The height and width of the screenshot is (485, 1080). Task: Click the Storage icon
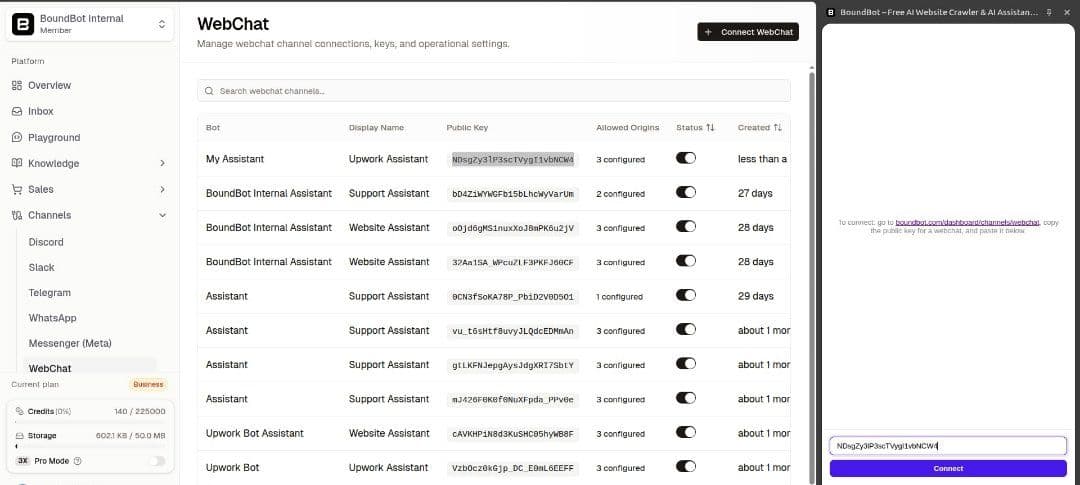tap(20, 435)
